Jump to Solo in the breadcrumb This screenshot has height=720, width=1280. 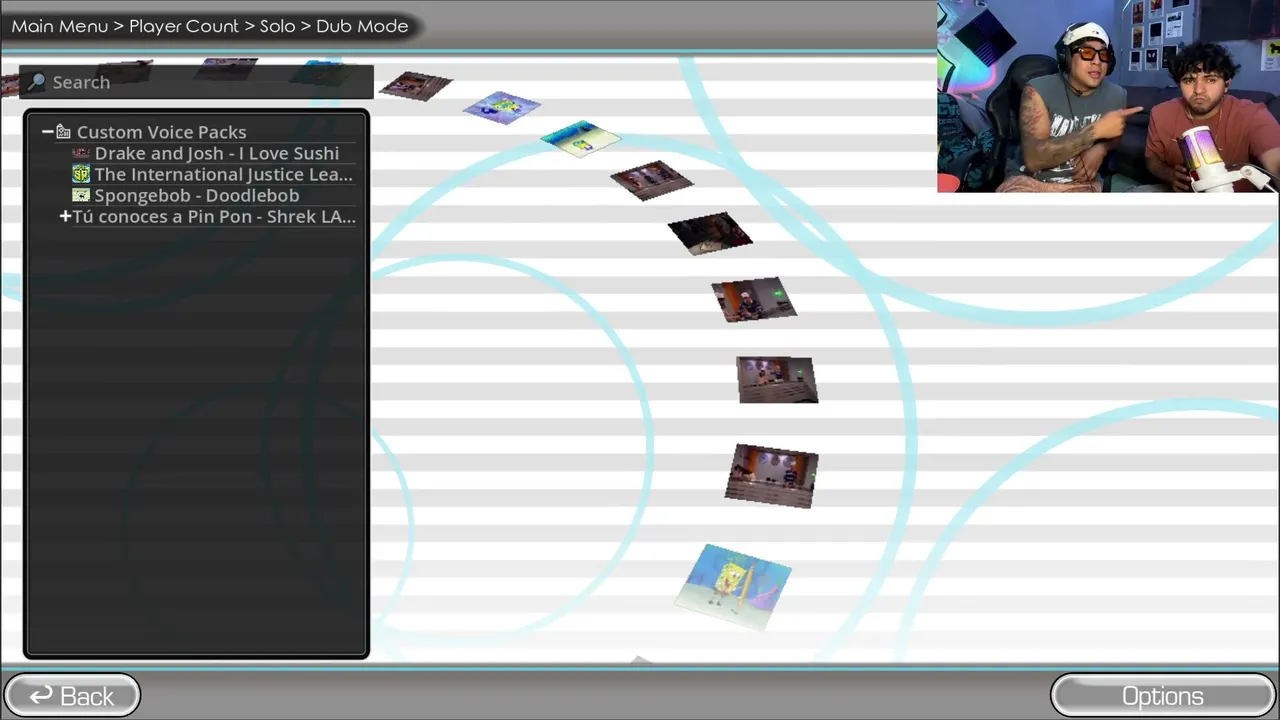[277, 26]
